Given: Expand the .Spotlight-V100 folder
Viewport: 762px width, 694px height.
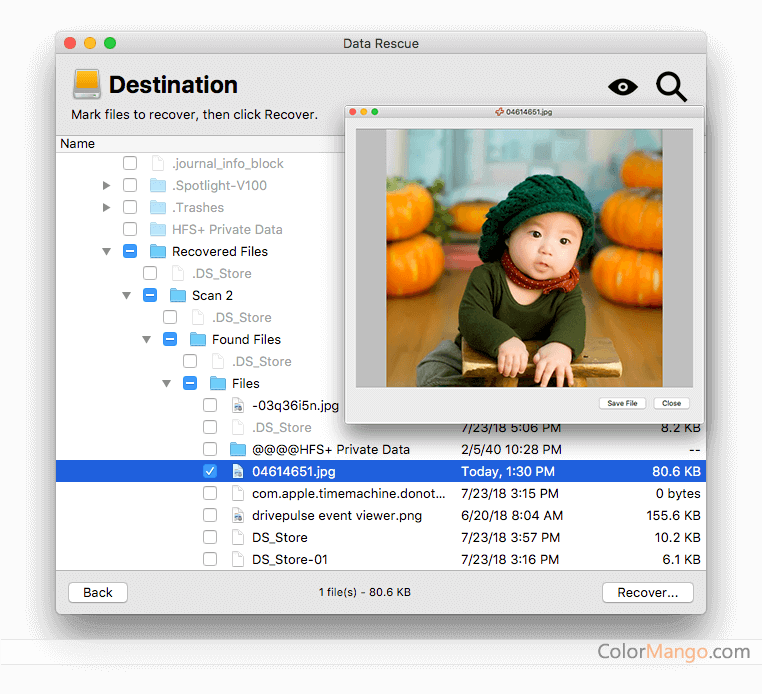Looking at the screenshot, I should click(107, 186).
